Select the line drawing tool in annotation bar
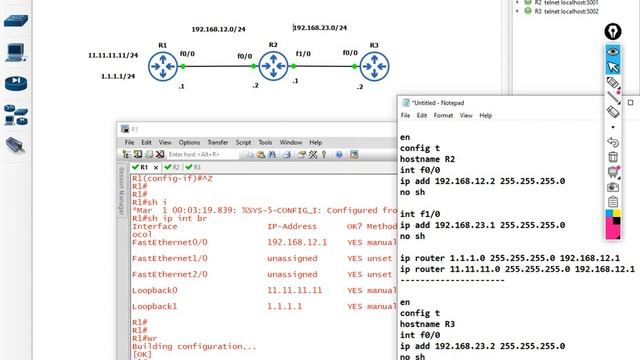Image resolution: width=640 pixels, height=360 pixels. (613, 97)
